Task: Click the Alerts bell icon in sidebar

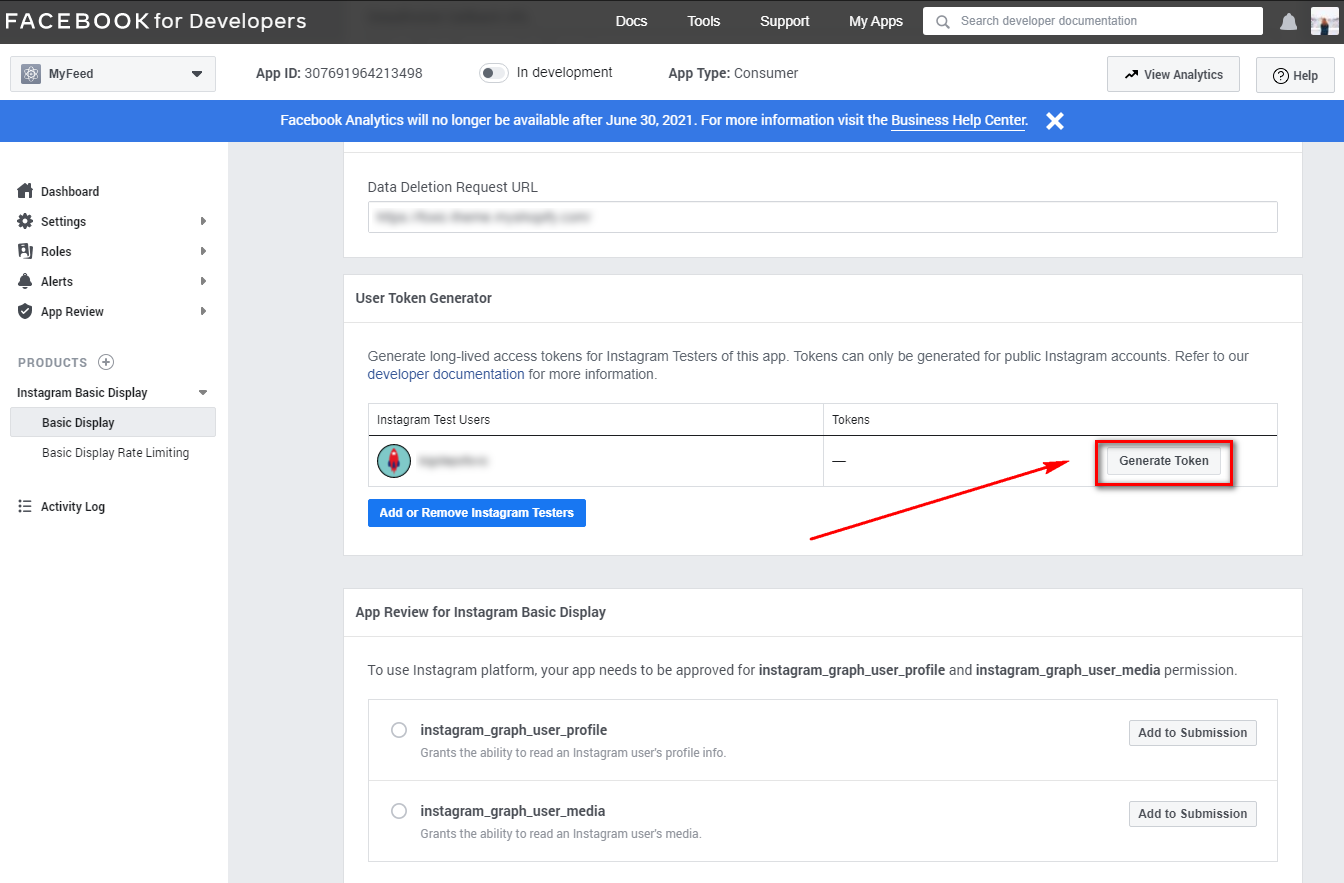Action: (26, 282)
